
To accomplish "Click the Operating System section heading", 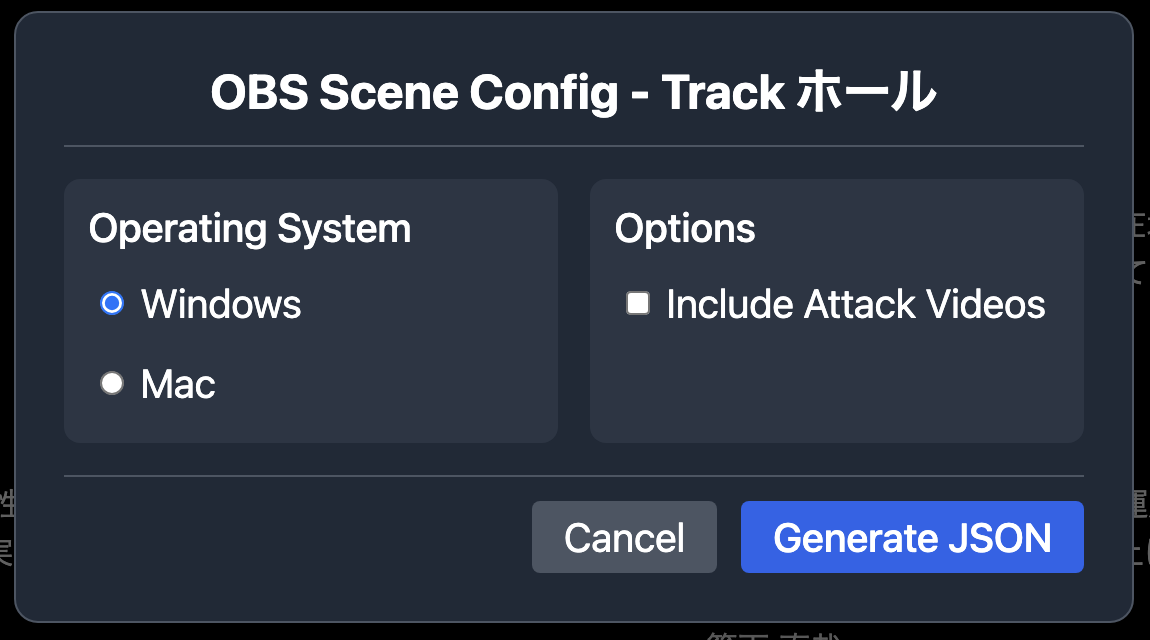I will [x=249, y=229].
